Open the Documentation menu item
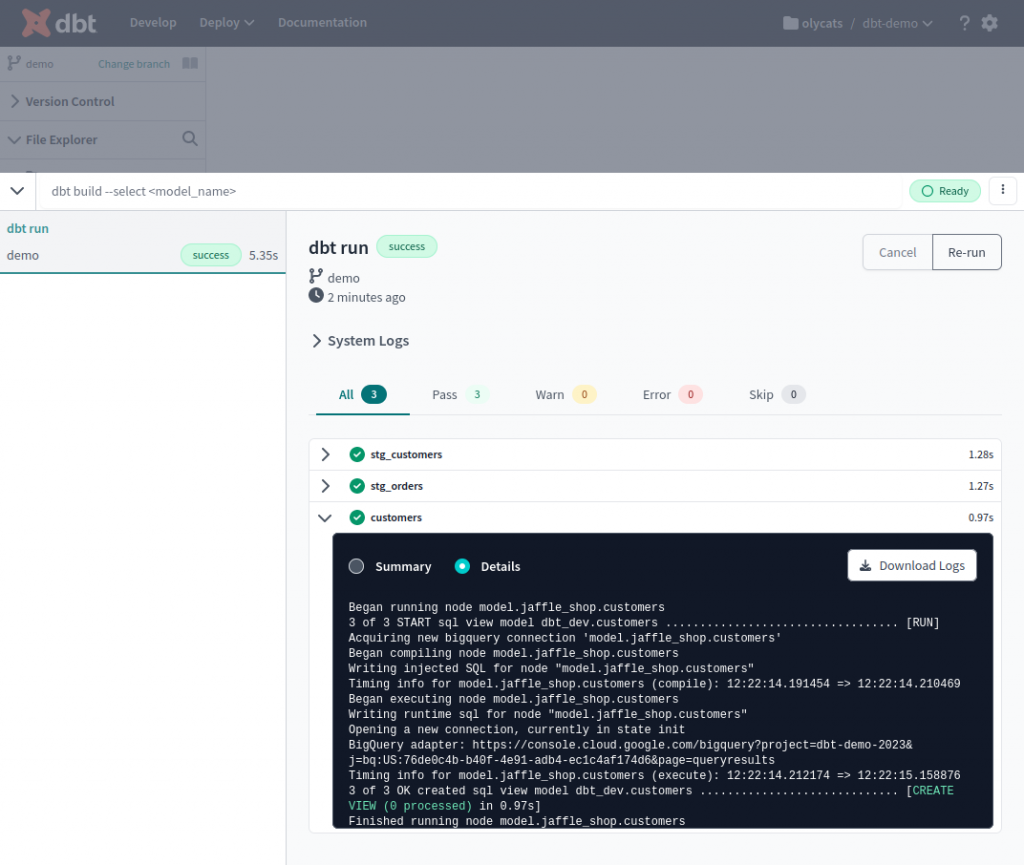The height and width of the screenshot is (865, 1024). point(322,23)
